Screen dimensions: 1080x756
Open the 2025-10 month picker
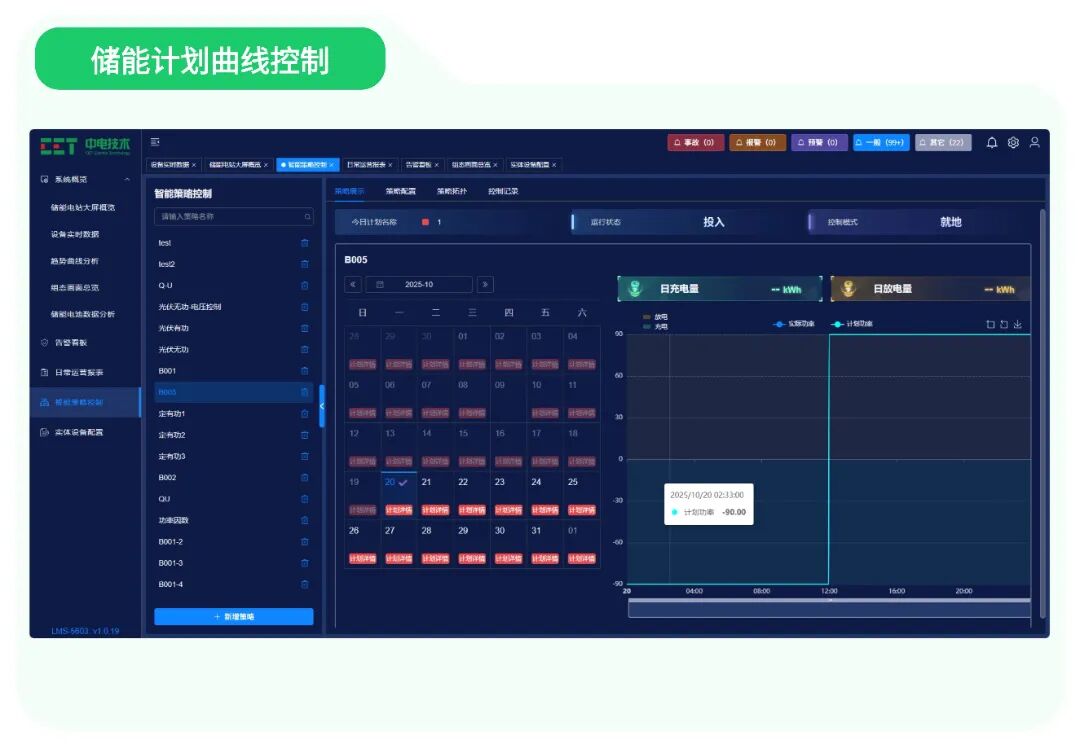point(419,284)
